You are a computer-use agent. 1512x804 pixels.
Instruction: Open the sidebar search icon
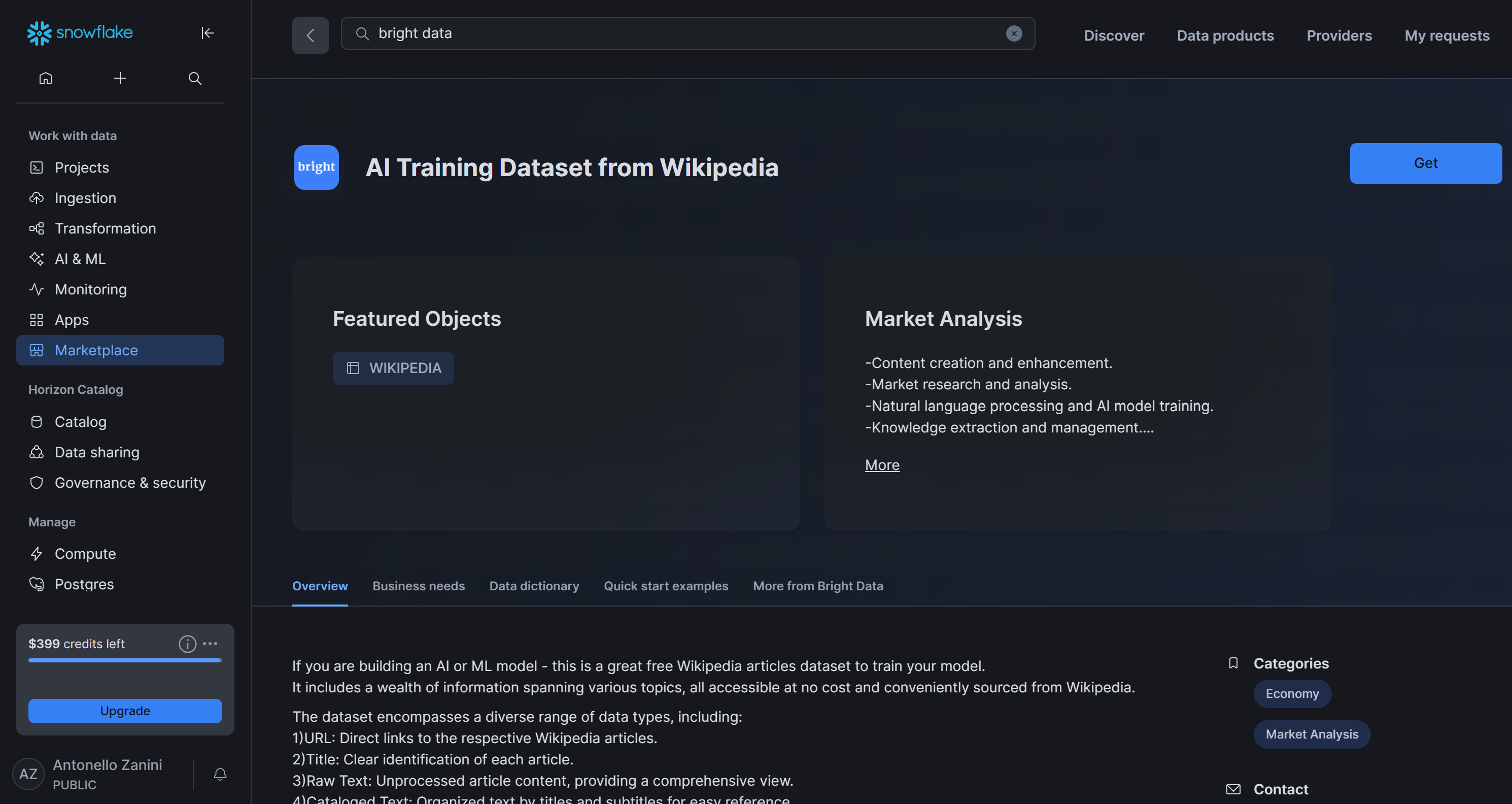tap(195, 78)
